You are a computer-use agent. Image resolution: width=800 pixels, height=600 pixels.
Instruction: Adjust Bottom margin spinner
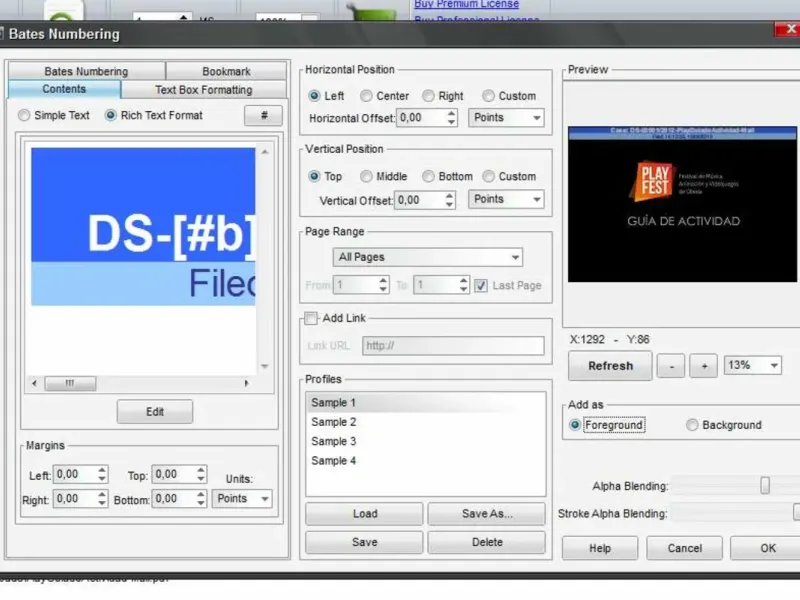tap(201, 498)
